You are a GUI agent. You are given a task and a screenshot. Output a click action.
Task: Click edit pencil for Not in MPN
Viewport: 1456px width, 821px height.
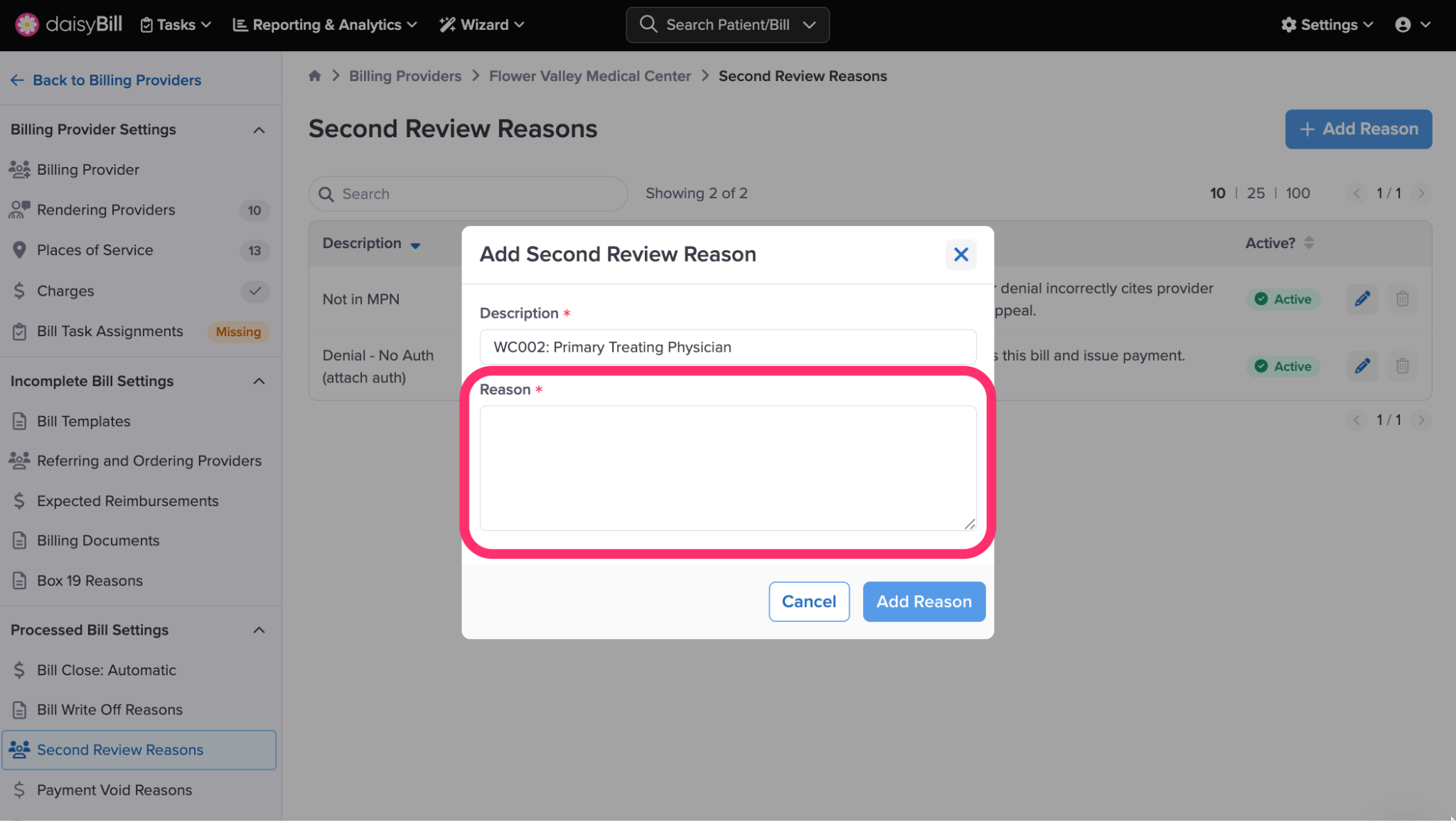[1361, 299]
